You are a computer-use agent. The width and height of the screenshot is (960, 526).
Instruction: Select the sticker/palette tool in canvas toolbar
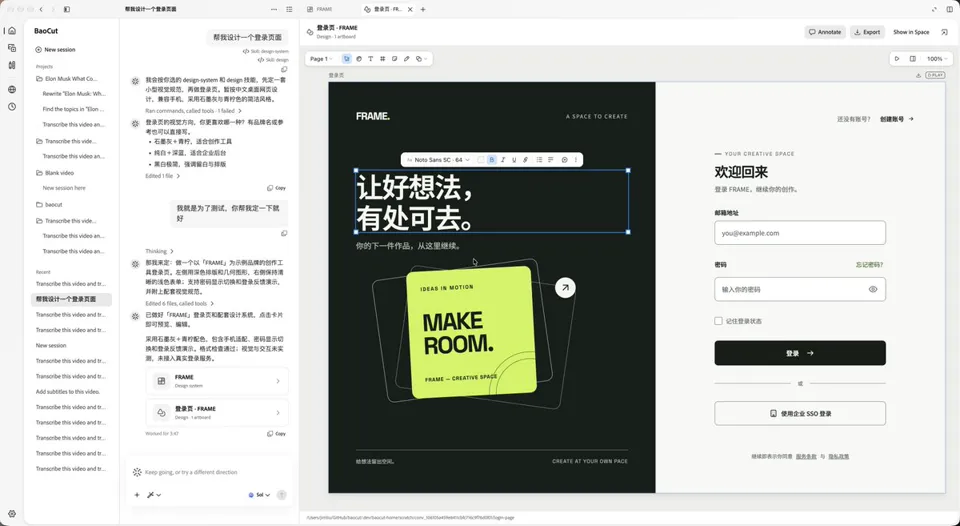tap(359, 59)
